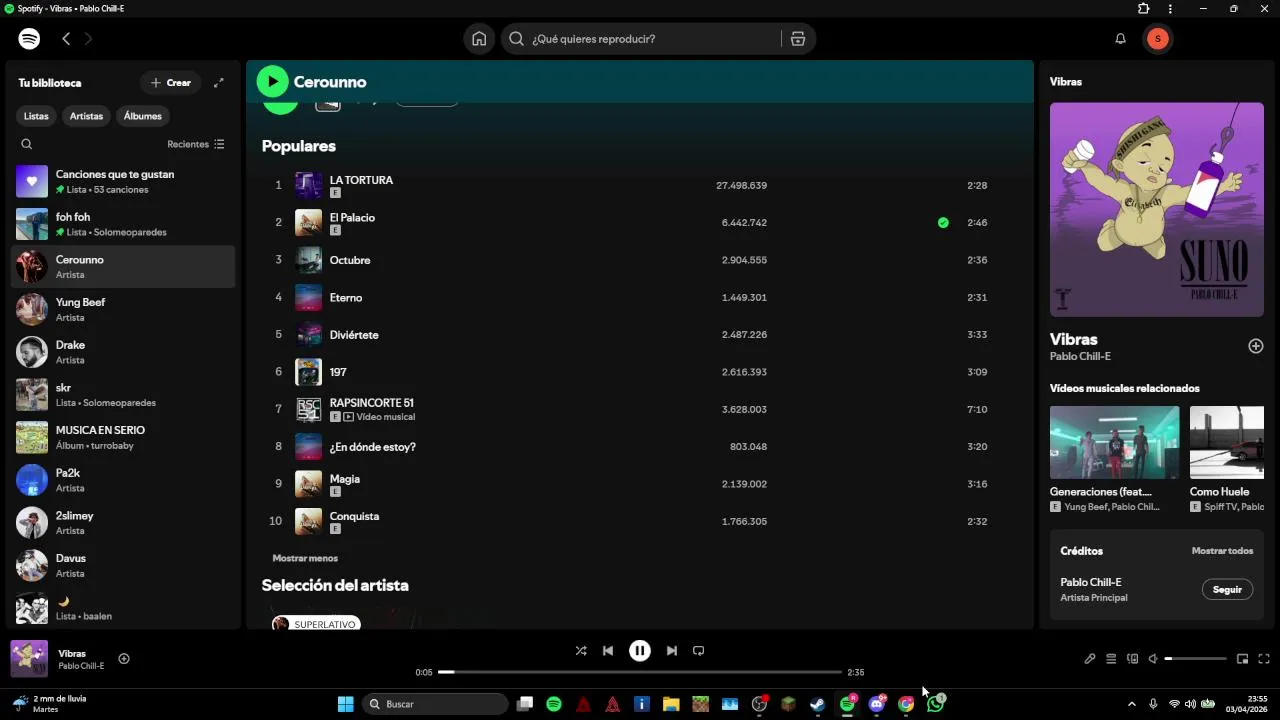Open WhatsApp from taskbar
The width and height of the screenshot is (1280, 720).
935,704
